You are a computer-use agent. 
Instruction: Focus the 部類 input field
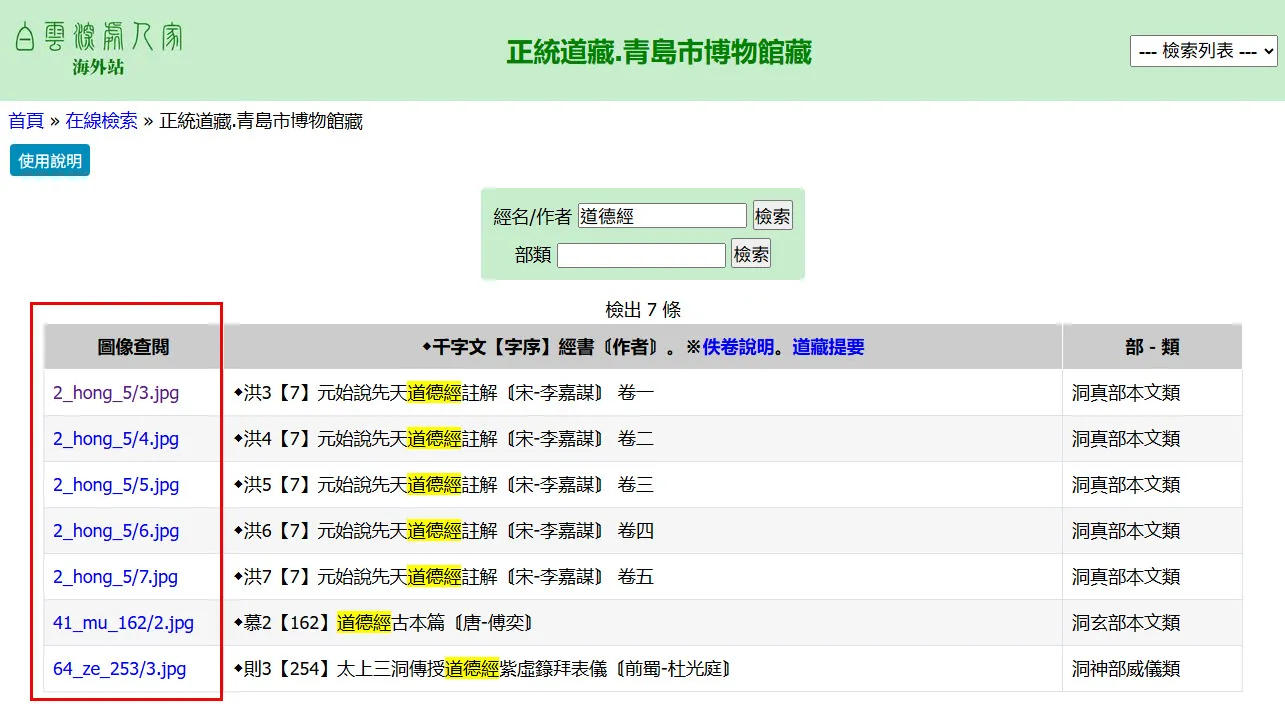pyautogui.click(x=641, y=255)
